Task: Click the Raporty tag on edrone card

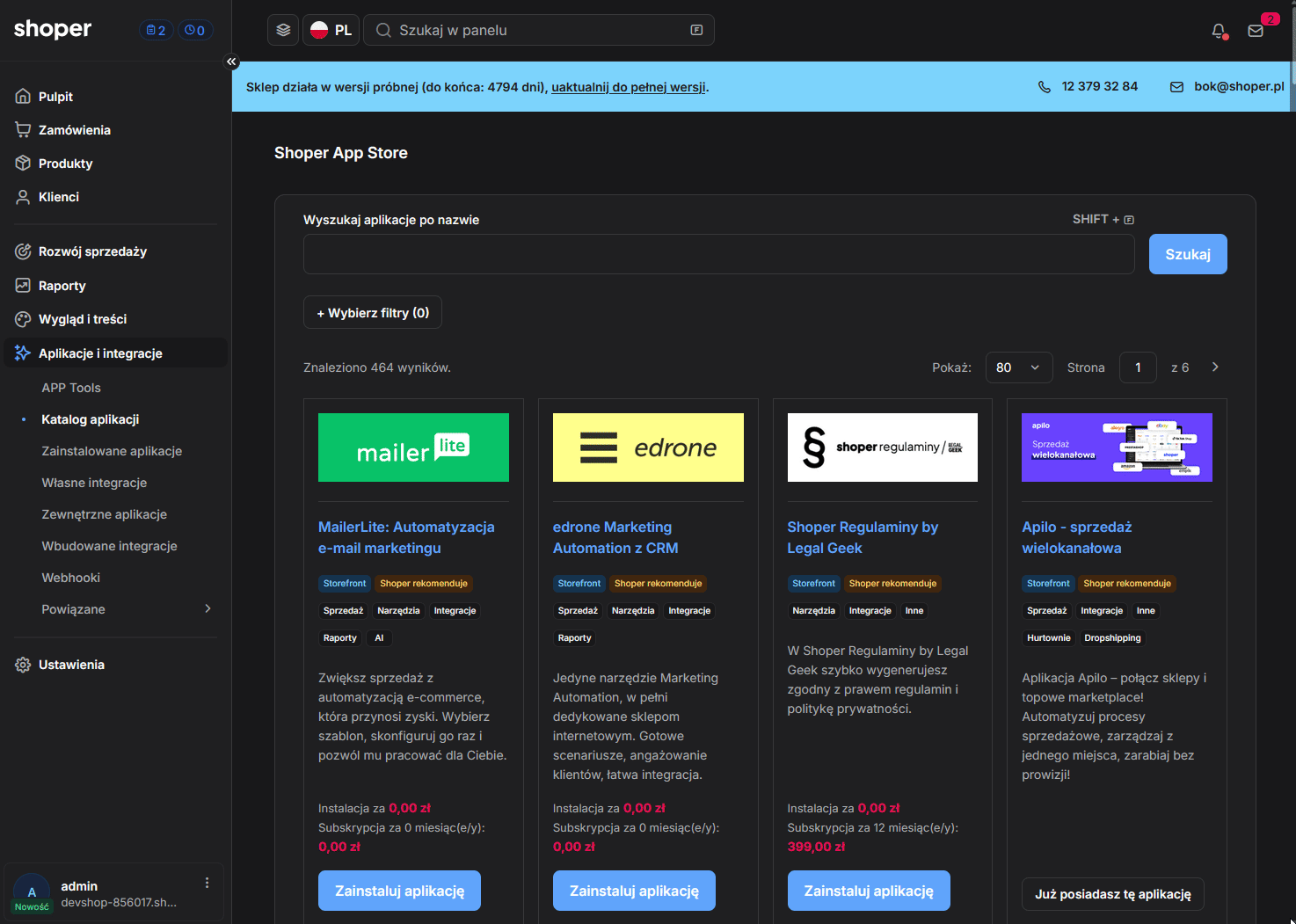Action: [574, 637]
